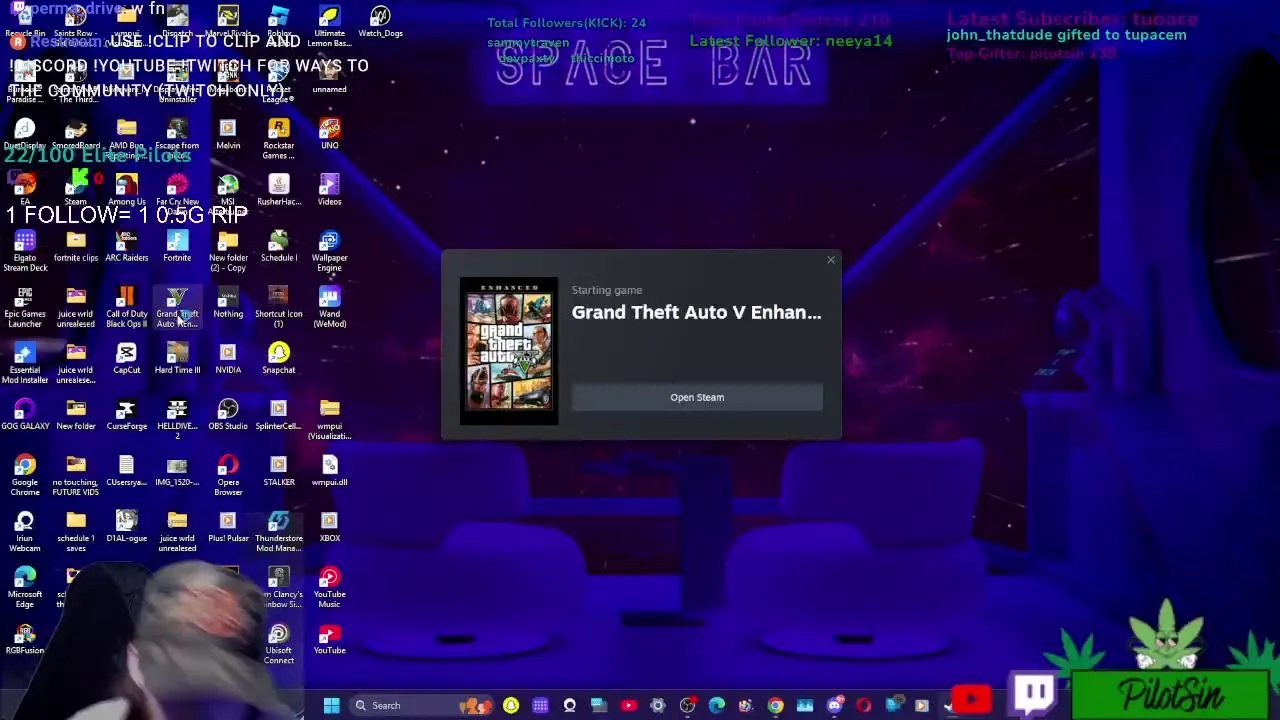Open Wand (WeMod) desktop icon
Screen dimensions: 1280x720
click(330, 306)
